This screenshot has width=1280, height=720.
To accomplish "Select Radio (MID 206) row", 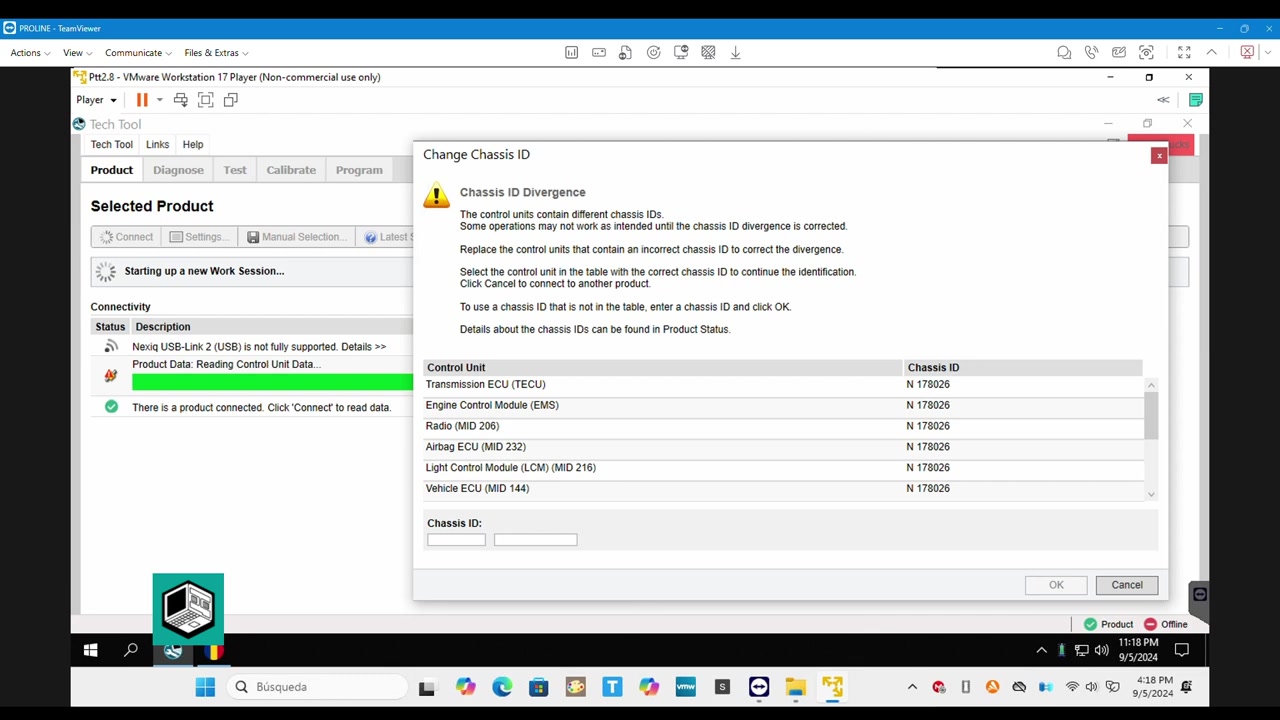I will click(783, 427).
